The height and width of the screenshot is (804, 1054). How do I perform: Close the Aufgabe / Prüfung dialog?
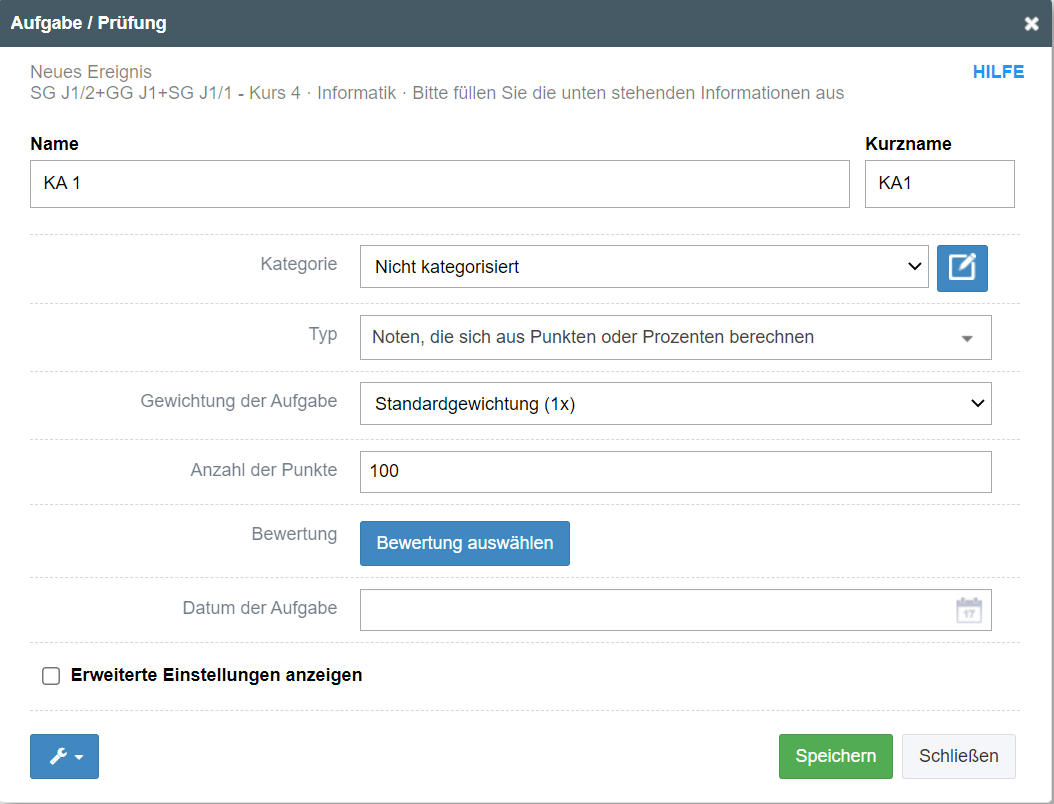[1031, 24]
